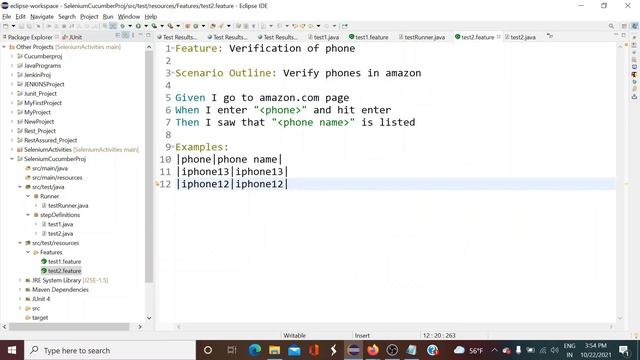Collapse the SeleniumCucumberProj project node
This screenshot has height=360, width=640.
(12, 159)
